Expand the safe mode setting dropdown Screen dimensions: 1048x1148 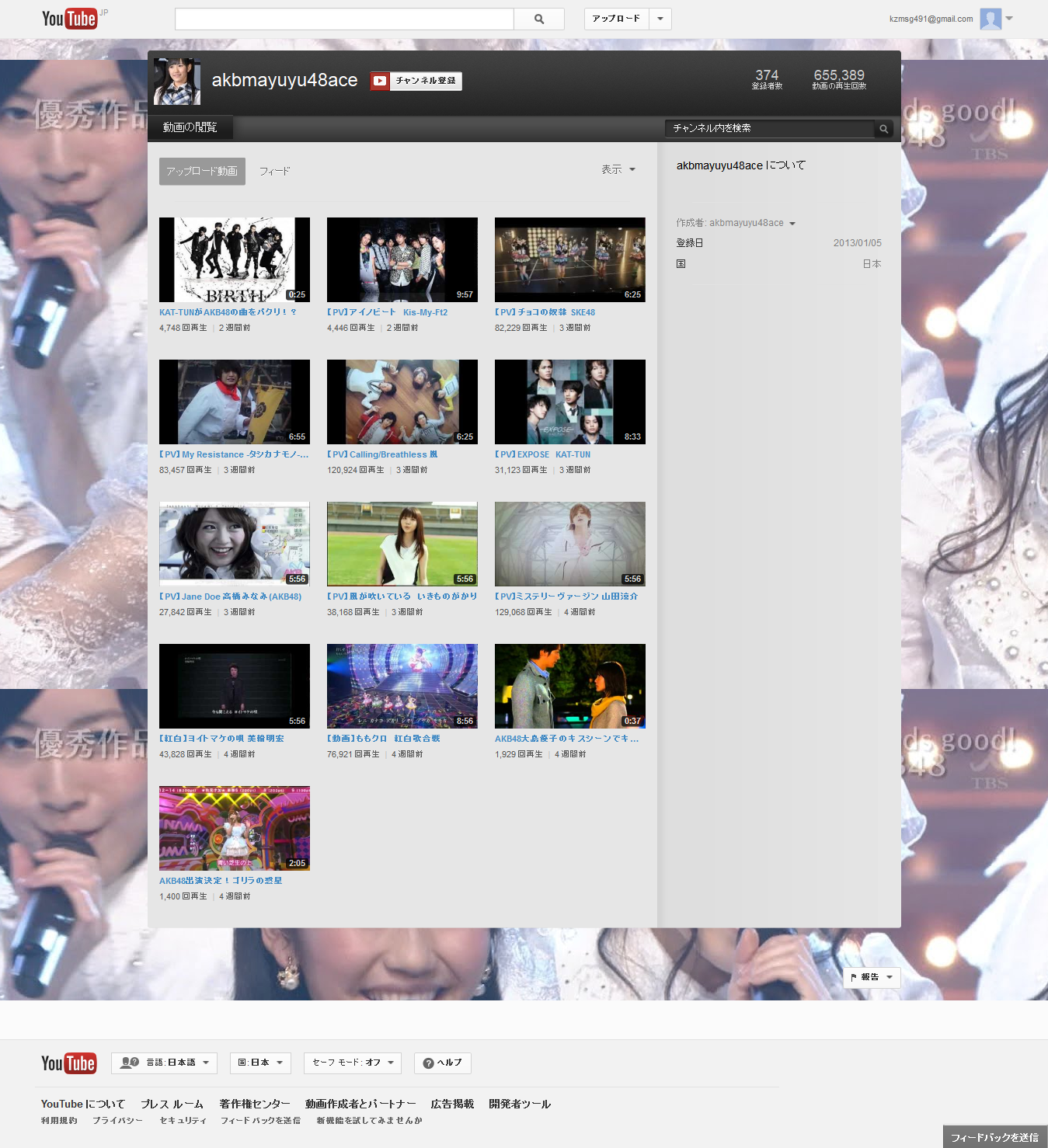click(353, 1063)
